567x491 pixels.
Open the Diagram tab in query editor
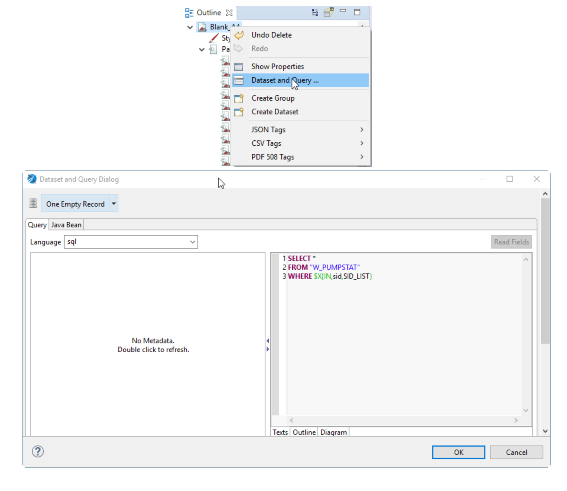coord(333,432)
